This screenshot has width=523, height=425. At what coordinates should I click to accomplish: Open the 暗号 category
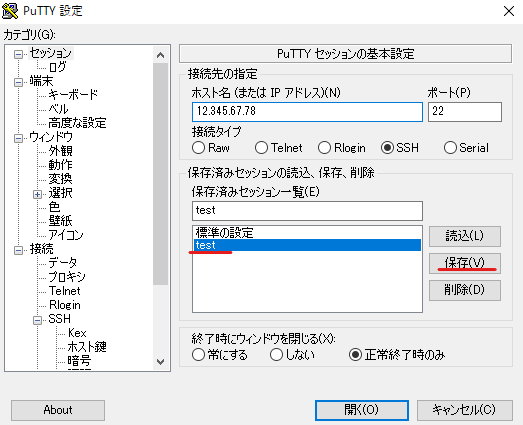point(79,361)
